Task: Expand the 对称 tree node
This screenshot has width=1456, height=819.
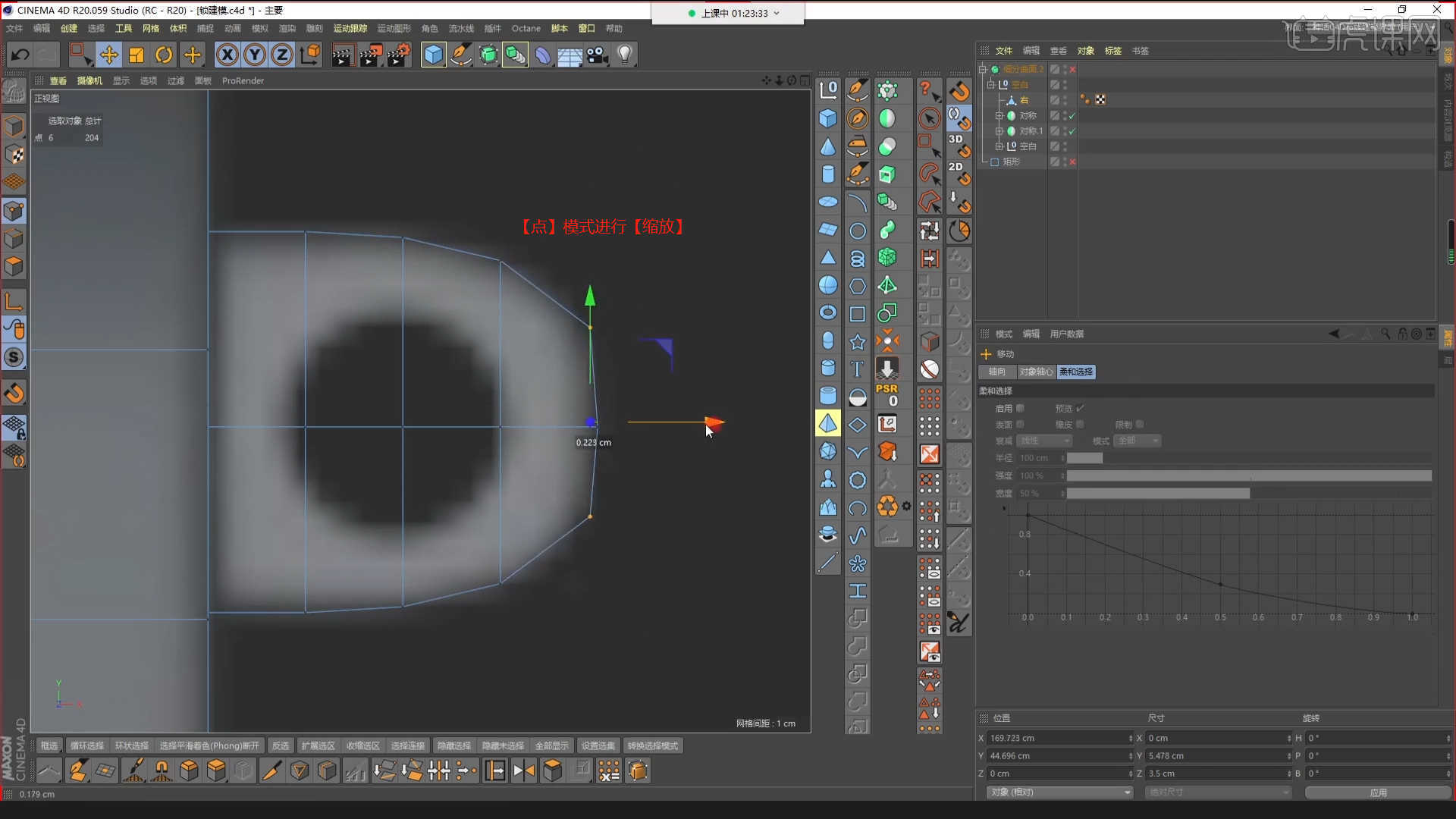Action: 999,115
